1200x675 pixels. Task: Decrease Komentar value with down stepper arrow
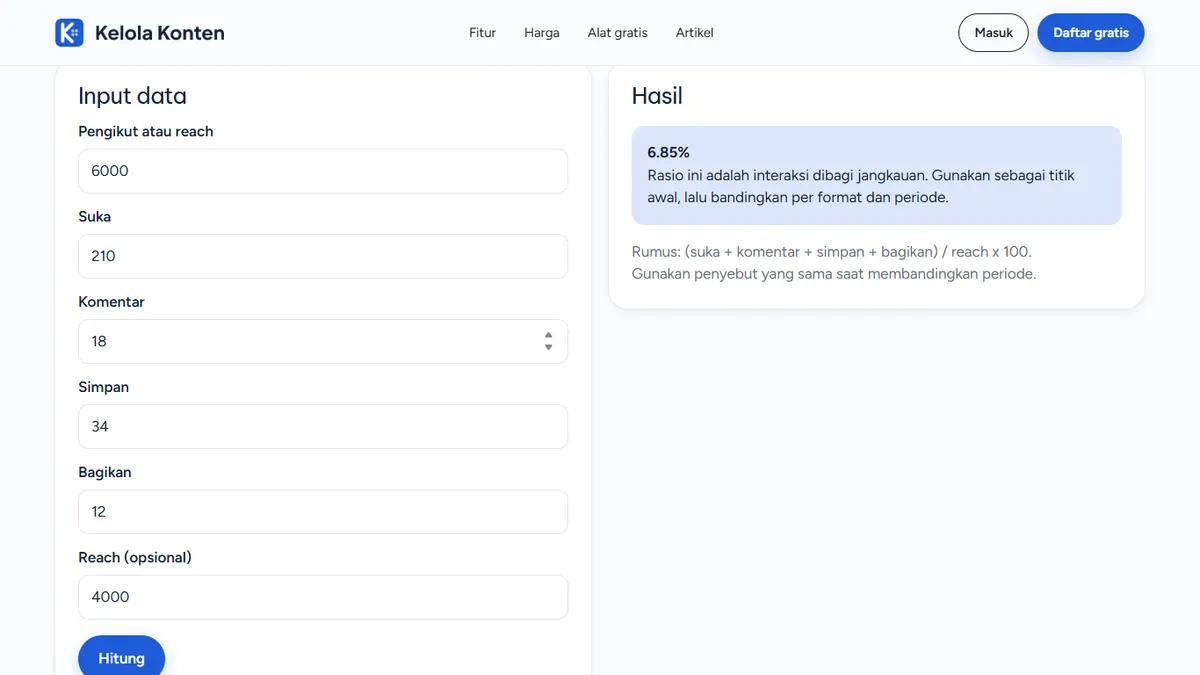click(x=548, y=347)
